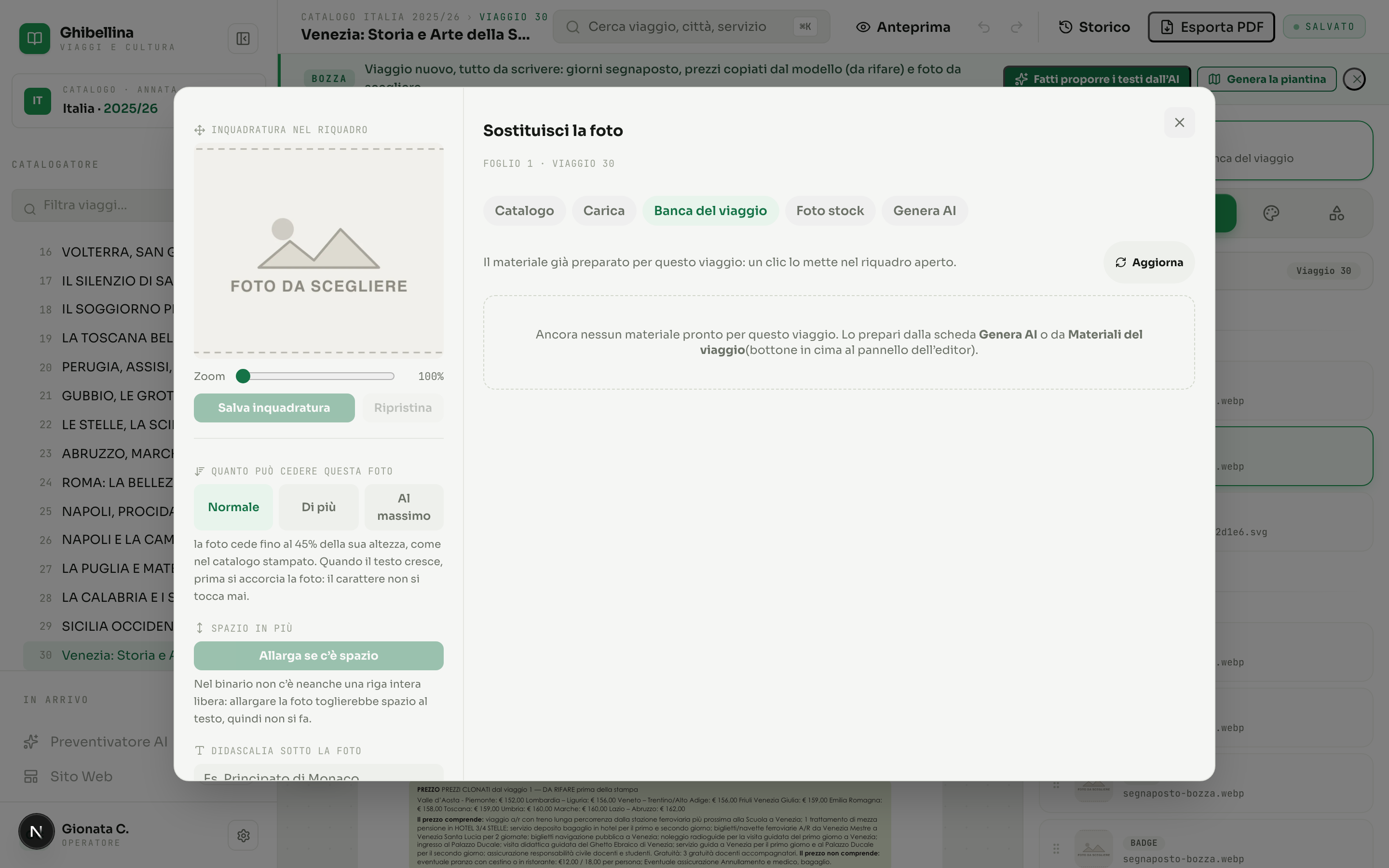The height and width of the screenshot is (868, 1389).
Task: Click Fatti proporre i testi dall'AI
Action: tap(1096, 79)
